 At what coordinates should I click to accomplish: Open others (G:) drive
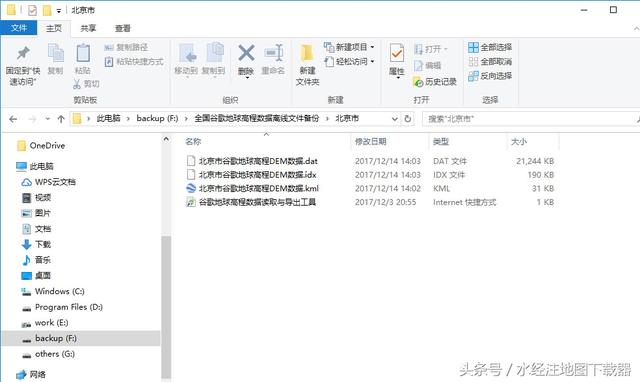pos(48,354)
